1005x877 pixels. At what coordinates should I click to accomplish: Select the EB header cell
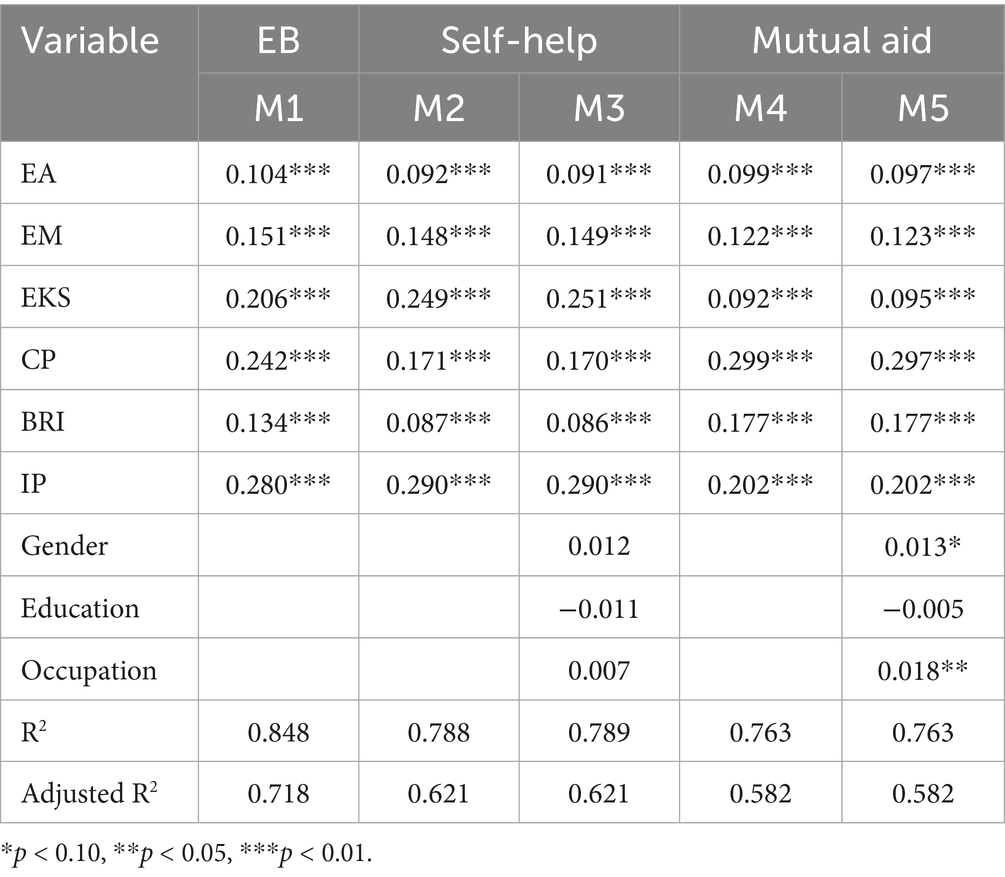[278, 40]
